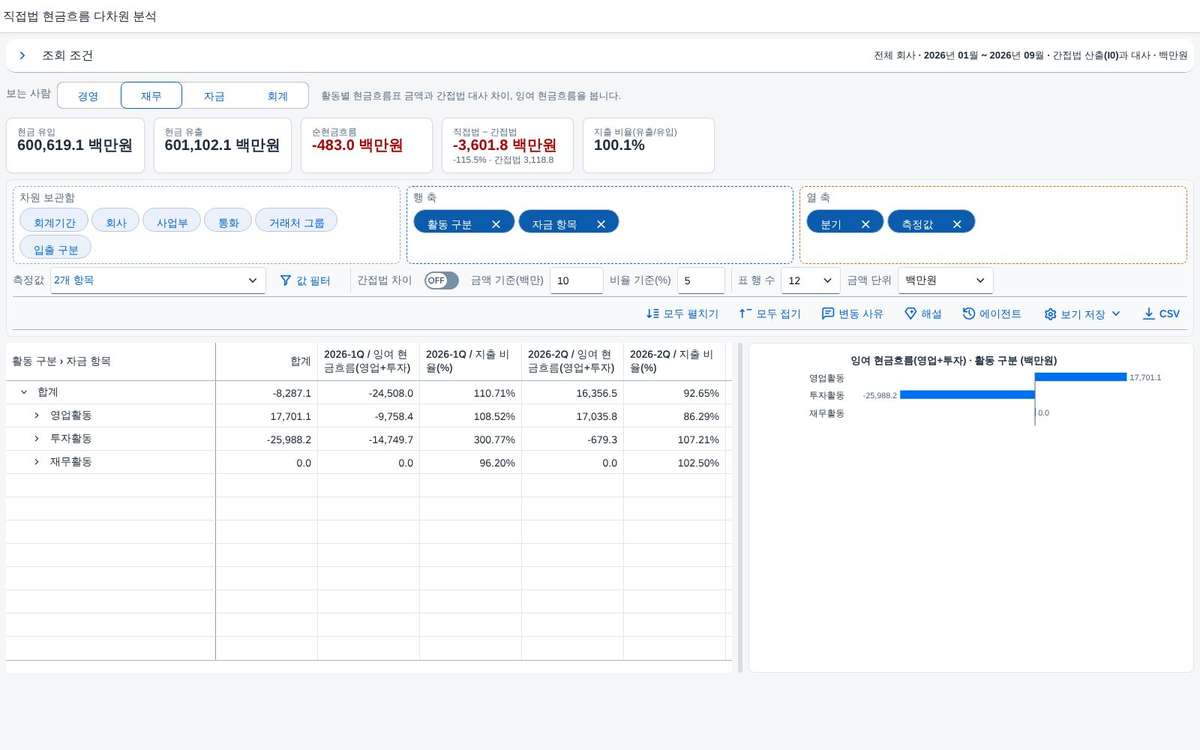1200x750 pixels.
Task: Click the 보기 저장 gear icon
Action: [x=1050, y=314]
